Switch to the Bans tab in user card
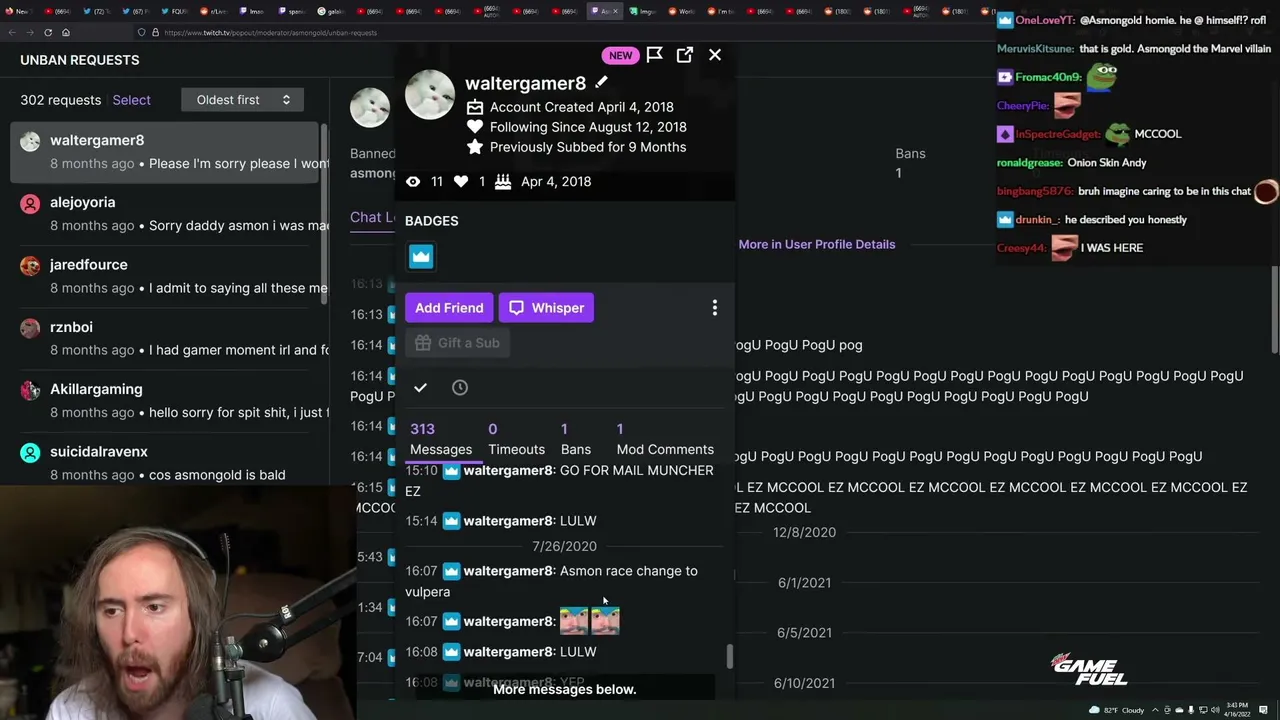 tap(576, 439)
